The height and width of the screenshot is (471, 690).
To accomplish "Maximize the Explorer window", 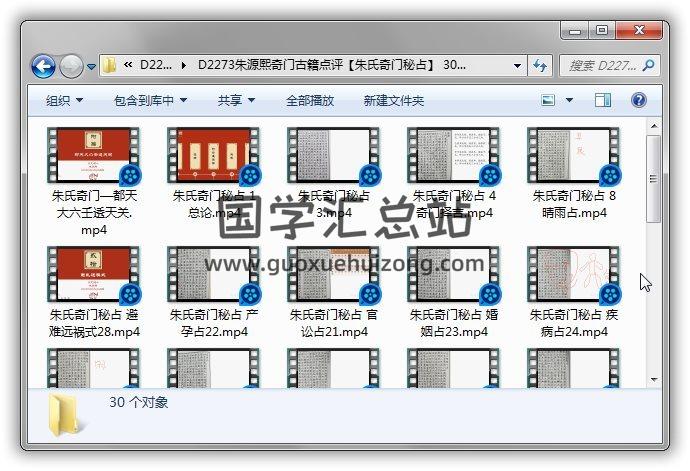I will [602, 30].
